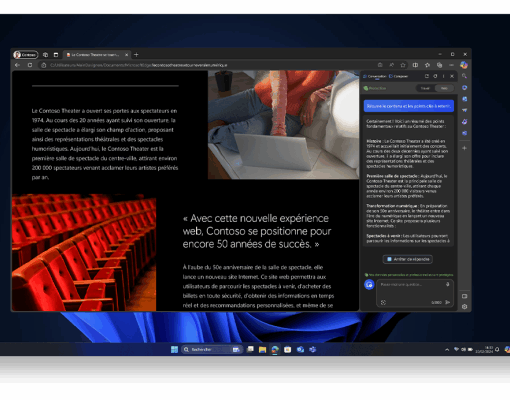Send message with the arrow icon
The image size is (510, 400).
448,302
